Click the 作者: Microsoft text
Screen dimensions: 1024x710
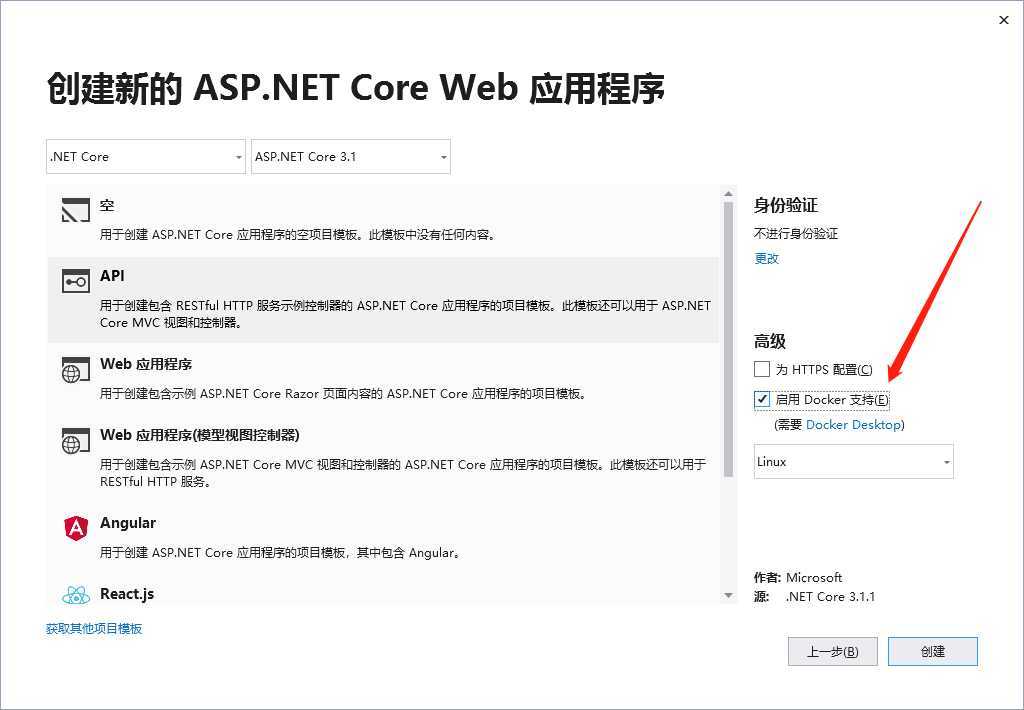798,577
